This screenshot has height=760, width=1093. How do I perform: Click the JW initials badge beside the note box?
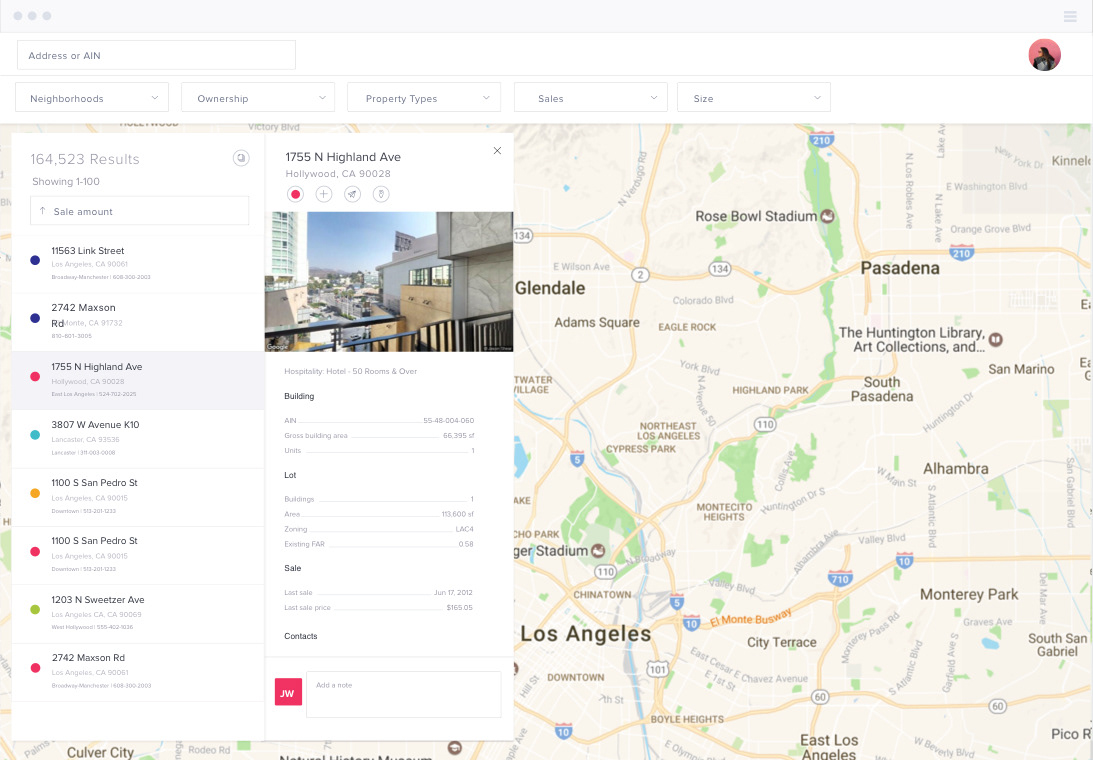pyautogui.click(x=288, y=692)
